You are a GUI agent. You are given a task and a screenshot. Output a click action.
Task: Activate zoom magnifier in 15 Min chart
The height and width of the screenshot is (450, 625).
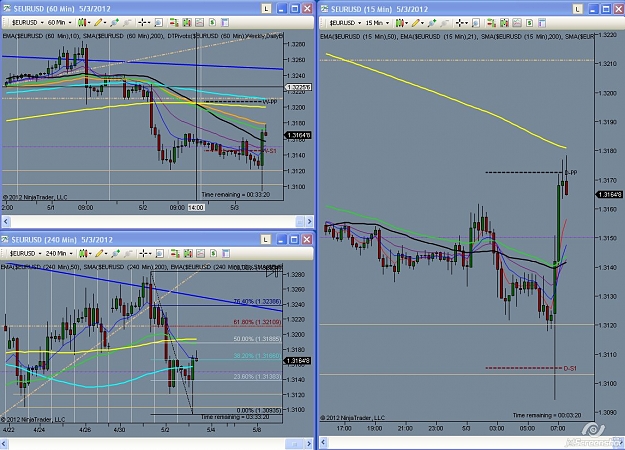point(476,23)
